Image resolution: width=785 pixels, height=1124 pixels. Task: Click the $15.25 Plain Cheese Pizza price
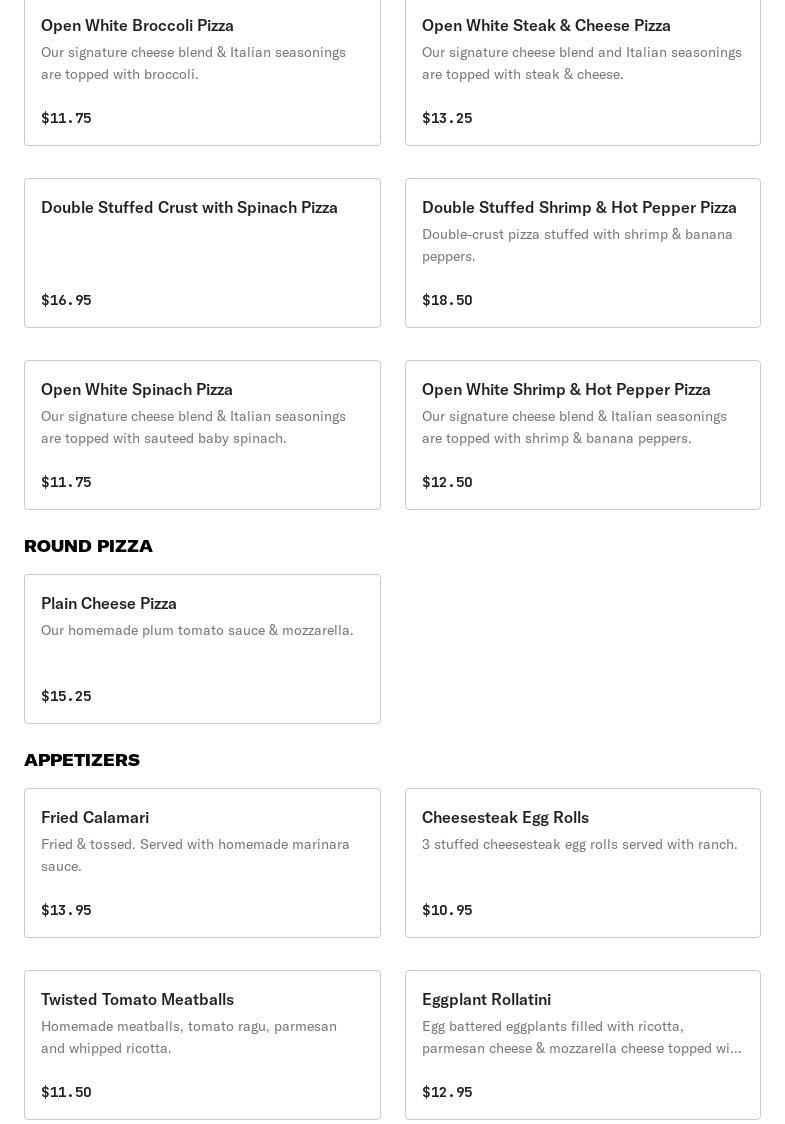click(x=66, y=696)
